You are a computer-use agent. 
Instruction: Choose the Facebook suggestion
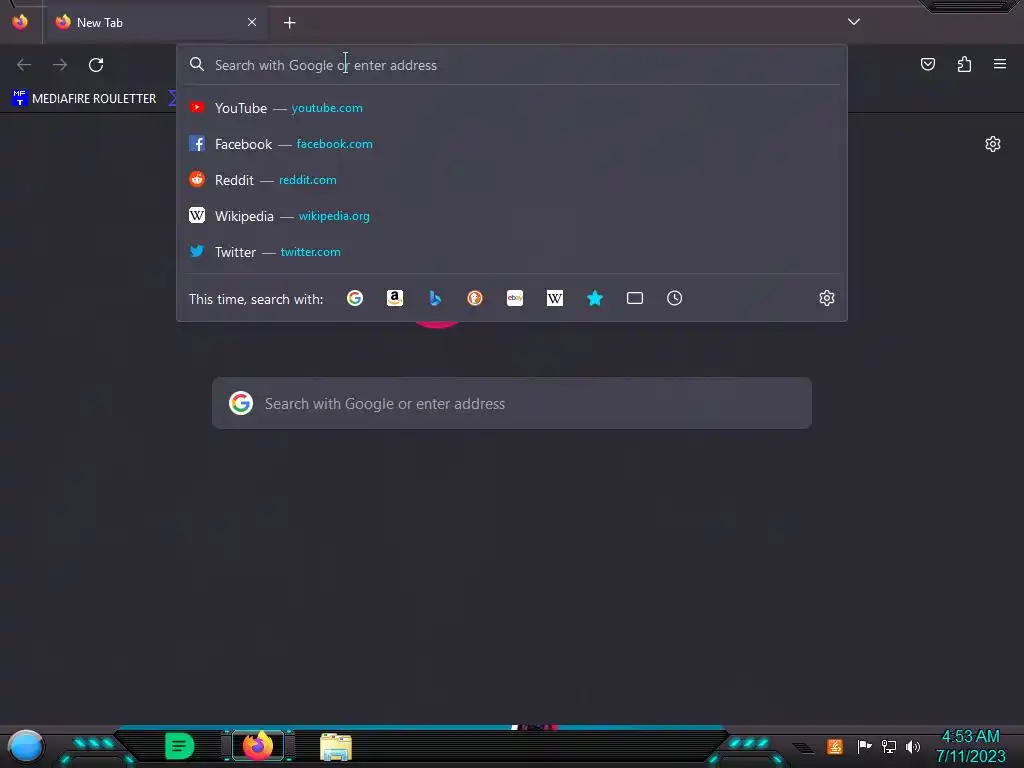(512, 144)
